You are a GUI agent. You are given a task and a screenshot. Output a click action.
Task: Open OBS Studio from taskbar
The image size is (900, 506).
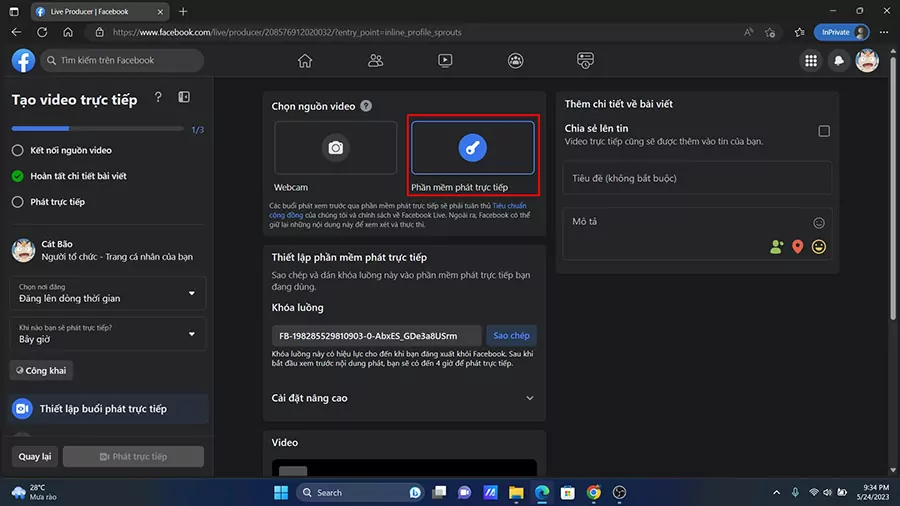[x=619, y=492]
